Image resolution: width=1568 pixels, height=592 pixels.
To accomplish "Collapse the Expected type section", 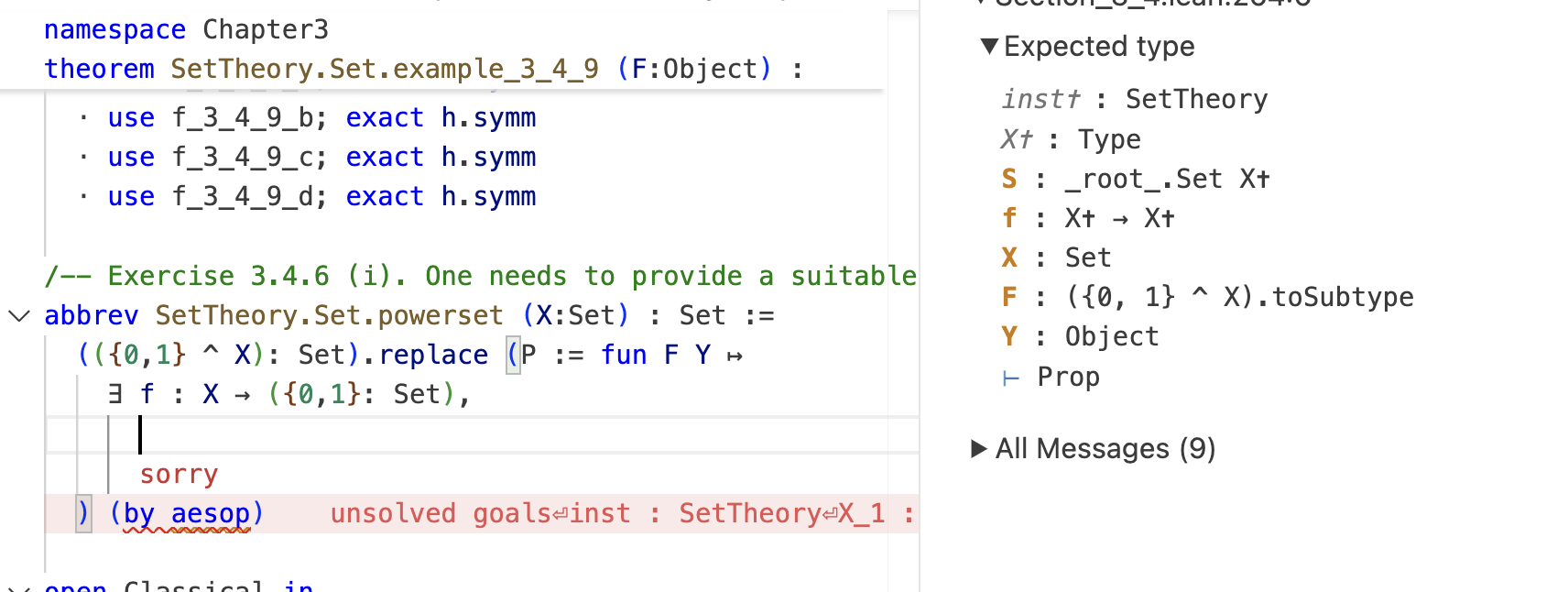I will click(x=989, y=46).
